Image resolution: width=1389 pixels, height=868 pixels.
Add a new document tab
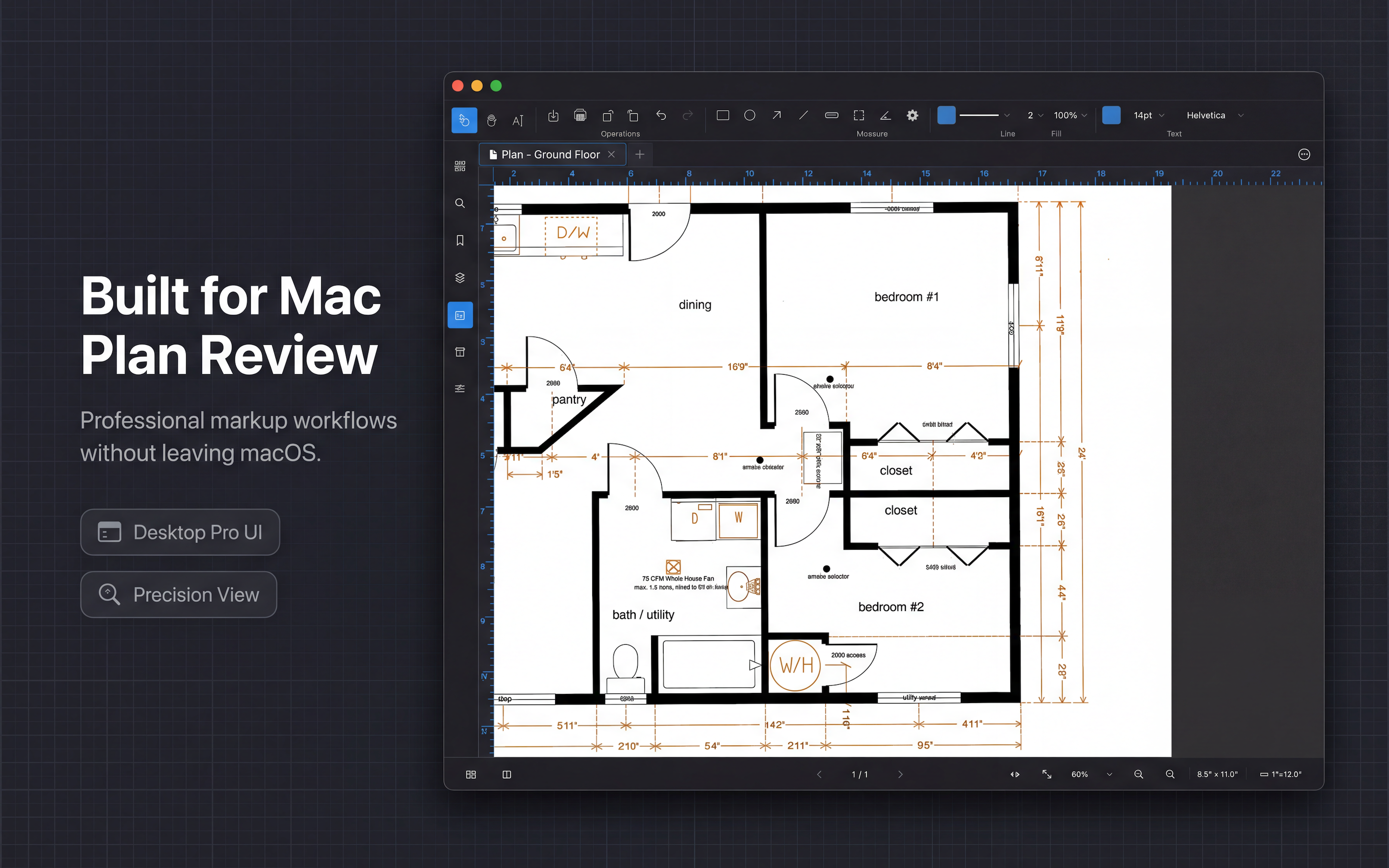tap(640, 154)
